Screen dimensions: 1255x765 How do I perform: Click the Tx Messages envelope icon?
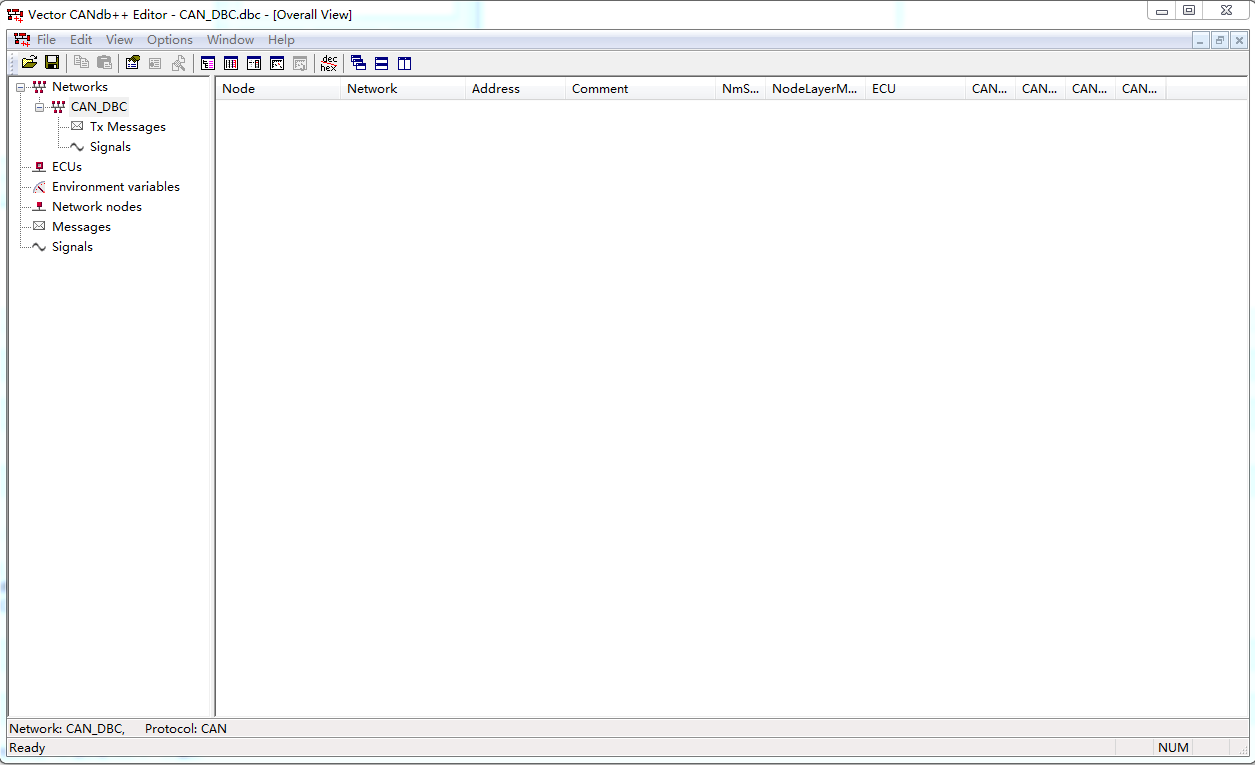[x=77, y=126]
